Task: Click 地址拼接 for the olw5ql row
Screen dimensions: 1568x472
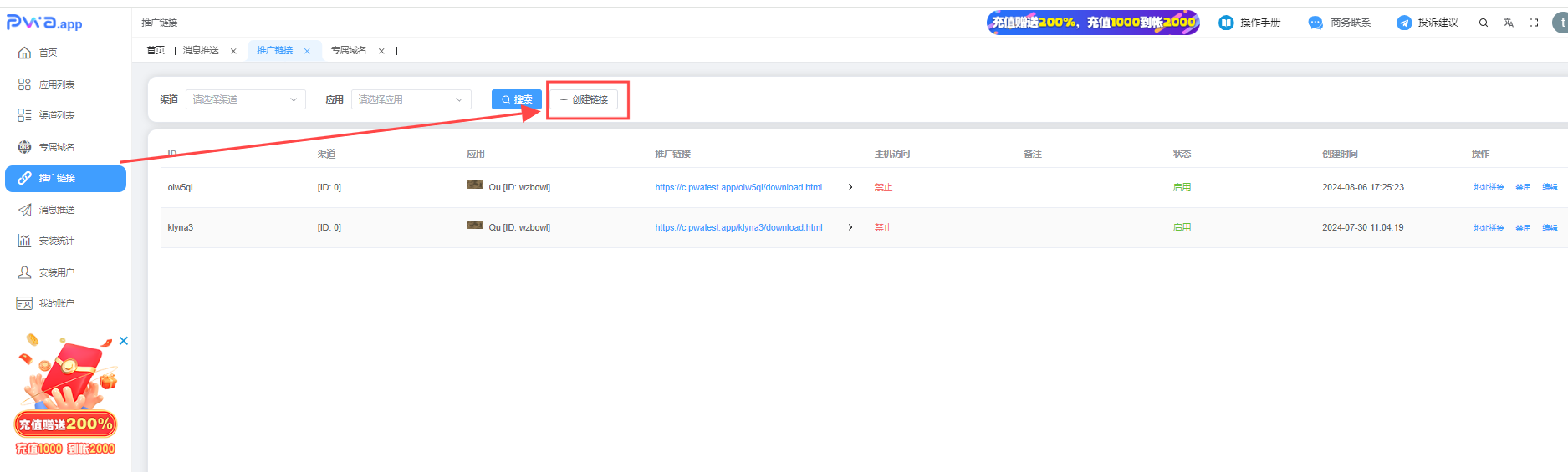Action: pyautogui.click(x=1489, y=187)
